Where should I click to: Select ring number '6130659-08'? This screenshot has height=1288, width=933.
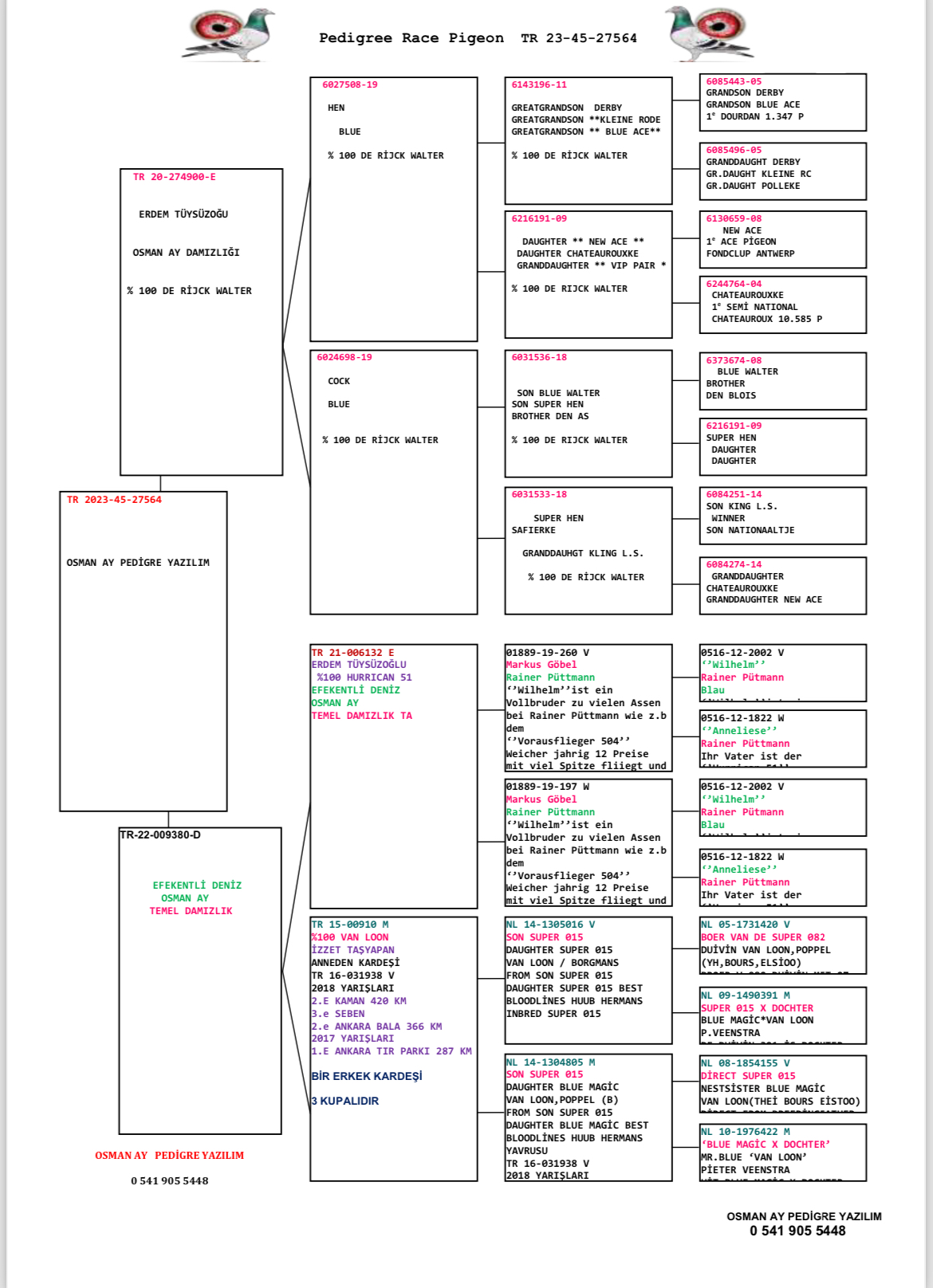pyautogui.click(x=734, y=218)
